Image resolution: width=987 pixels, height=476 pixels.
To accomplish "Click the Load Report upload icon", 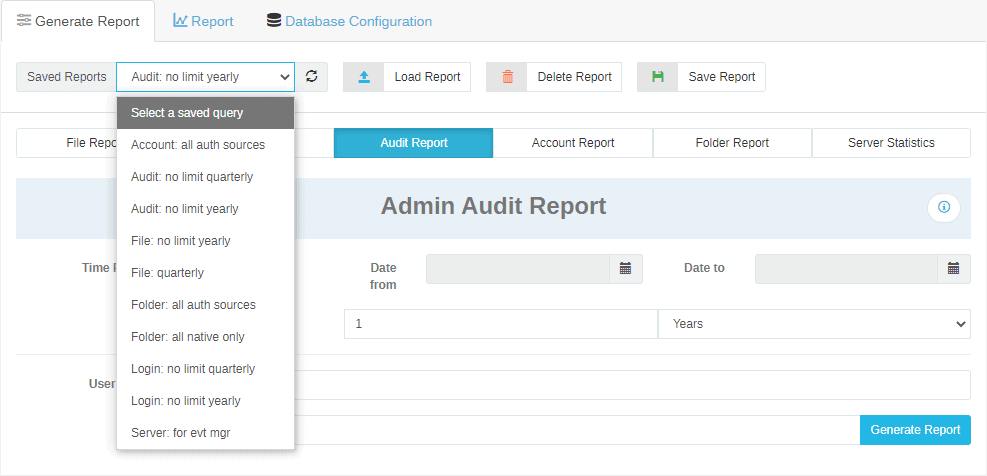I will pyautogui.click(x=364, y=77).
